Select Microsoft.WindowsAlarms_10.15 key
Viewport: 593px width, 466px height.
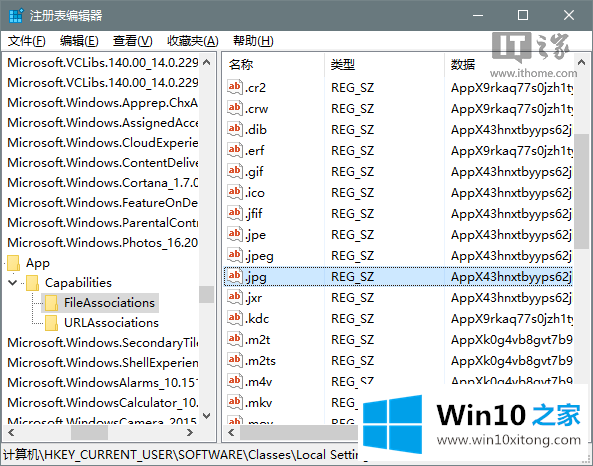102,383
